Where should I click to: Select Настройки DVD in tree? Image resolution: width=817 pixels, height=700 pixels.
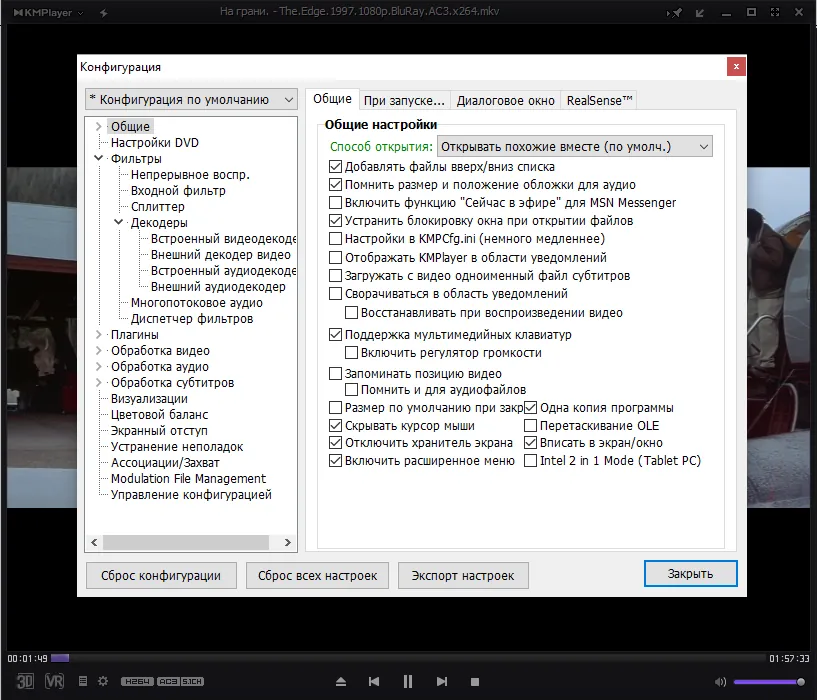(155, 142)
